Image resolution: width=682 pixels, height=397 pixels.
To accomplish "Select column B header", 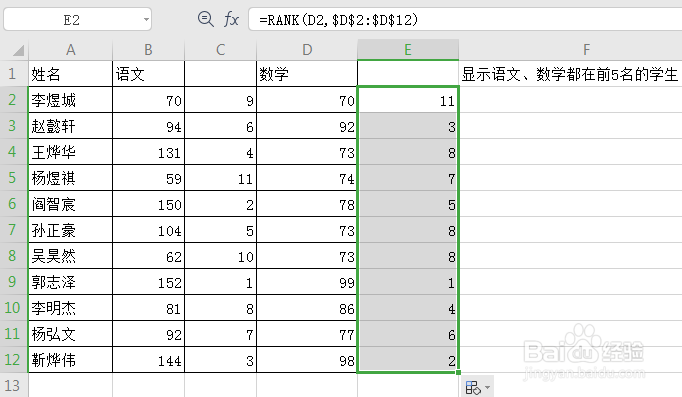I will point(148,50).
